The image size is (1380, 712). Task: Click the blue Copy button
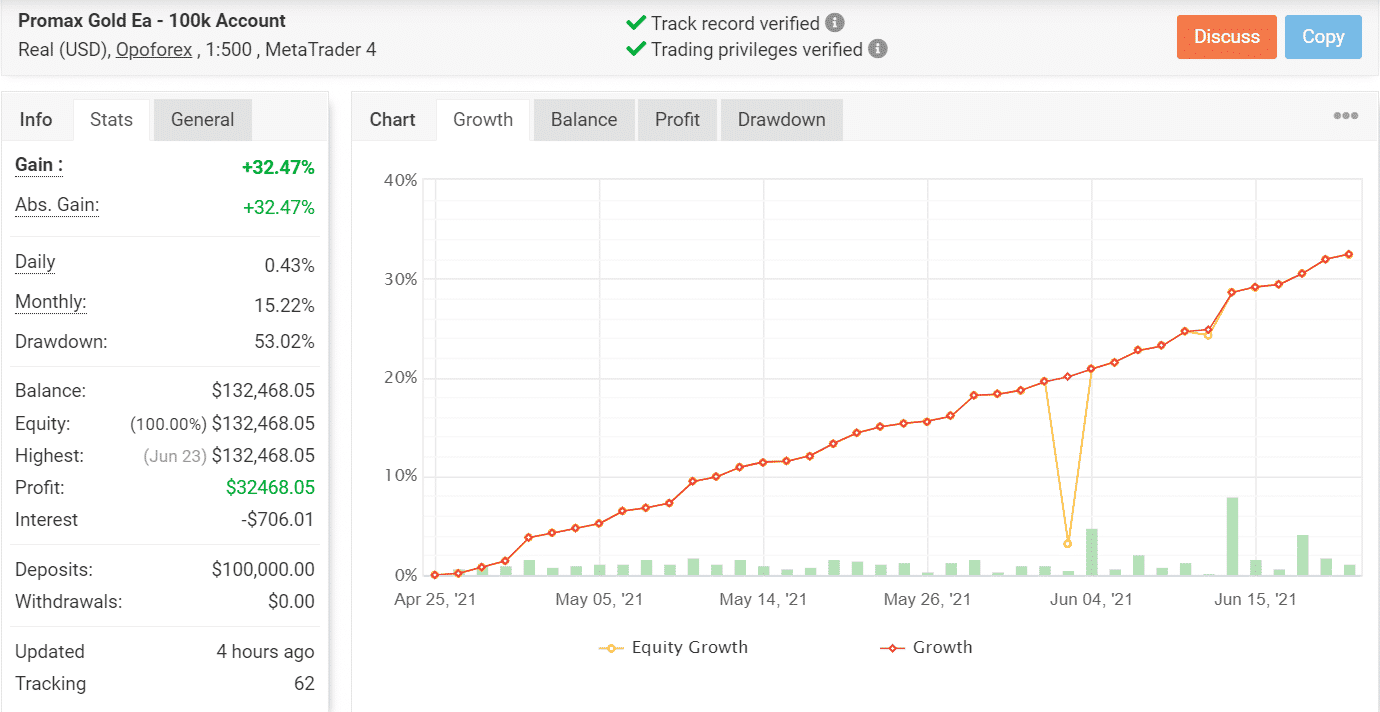click(1323, 37)
